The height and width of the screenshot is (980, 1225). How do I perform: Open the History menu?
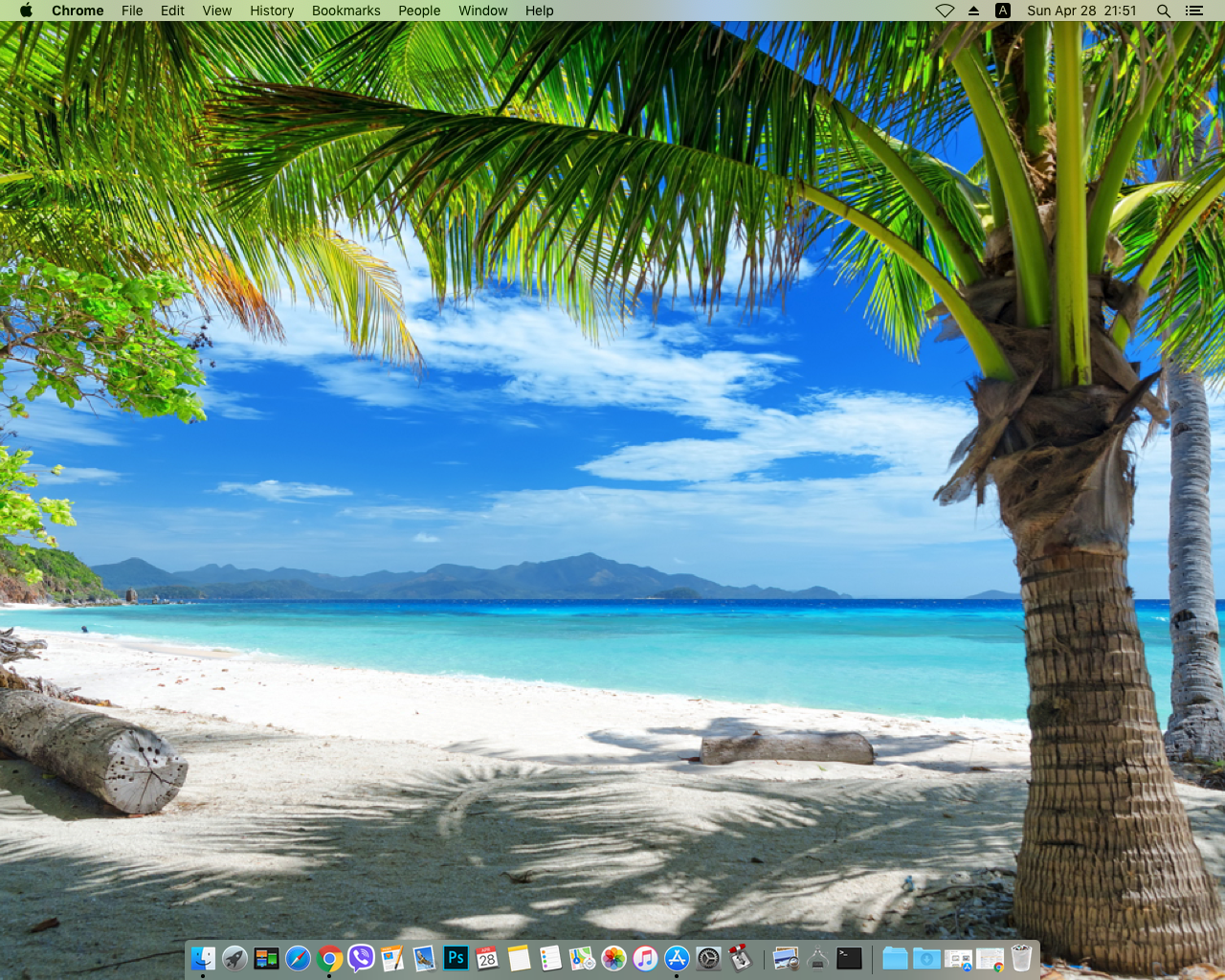(x=272, y=11)
